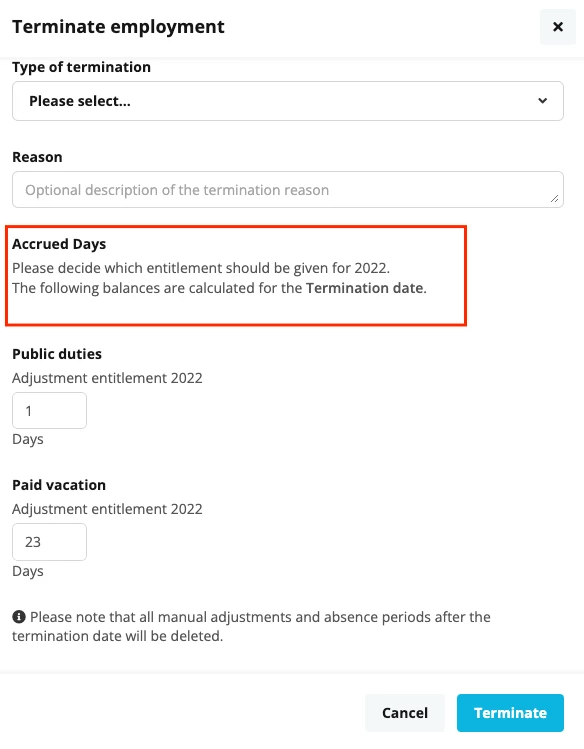Focus the Reason description text field
Image resolution: width=584 pixels, height=749 pixels.
tap(287, 190)
